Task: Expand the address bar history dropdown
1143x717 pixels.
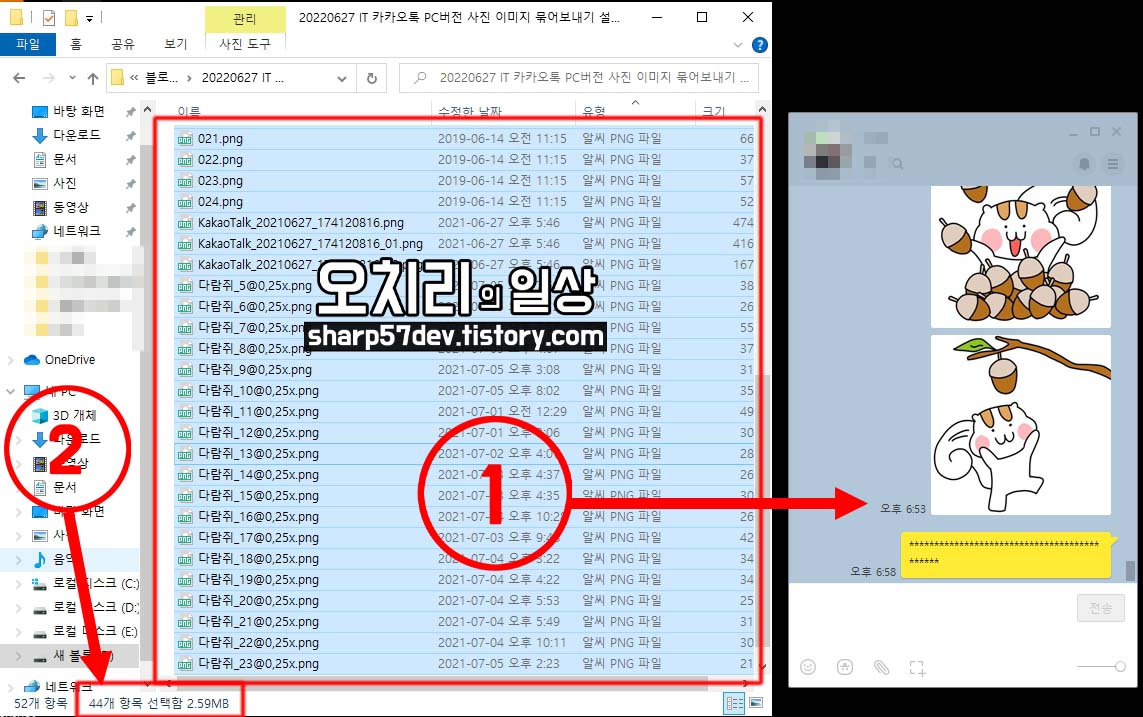Action: pyautogui.click(x=341, y=79)
